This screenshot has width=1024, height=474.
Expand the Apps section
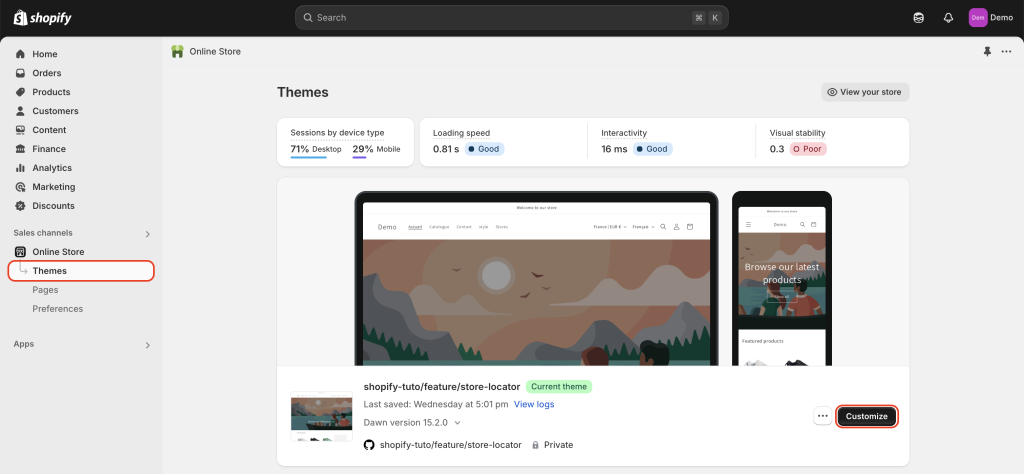[148, 345]
